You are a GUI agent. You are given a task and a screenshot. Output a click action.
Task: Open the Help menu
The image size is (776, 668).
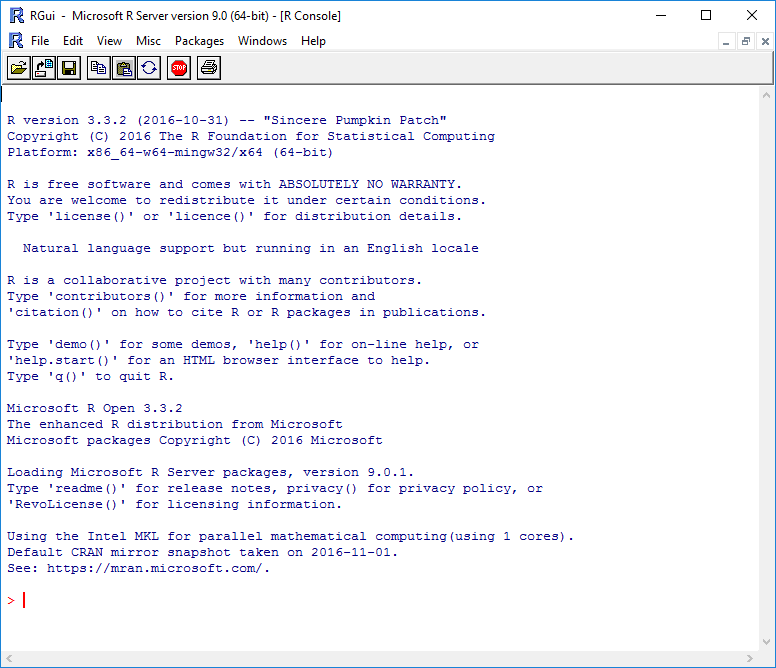(x=313, y=41)
